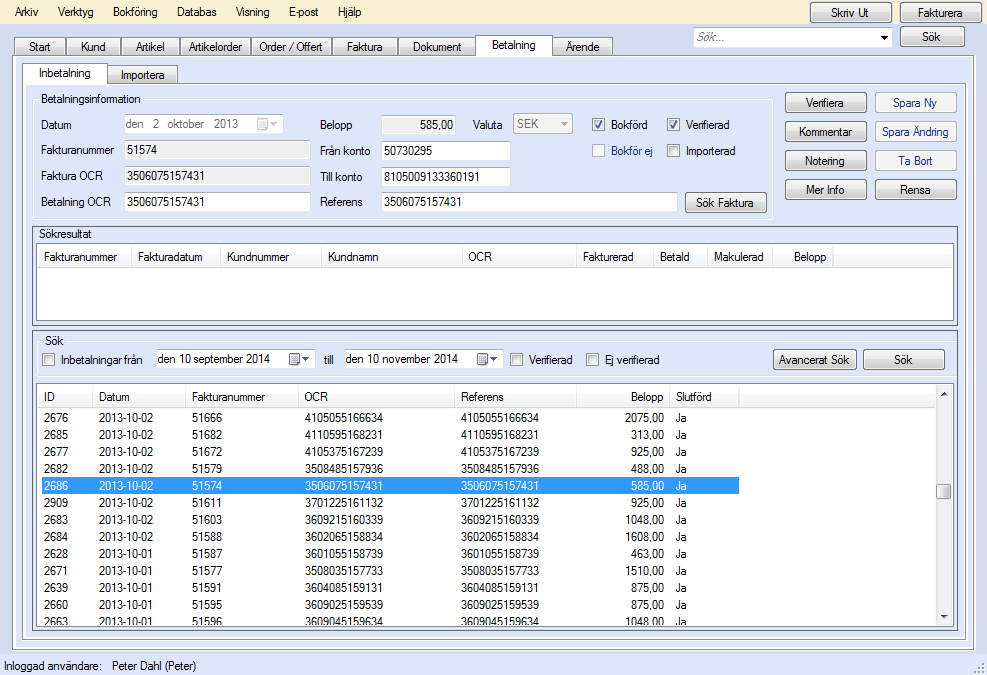This screenshot has width=987, height=675.
Task: Open the Visning menu
Action: (x=252, y=12)
